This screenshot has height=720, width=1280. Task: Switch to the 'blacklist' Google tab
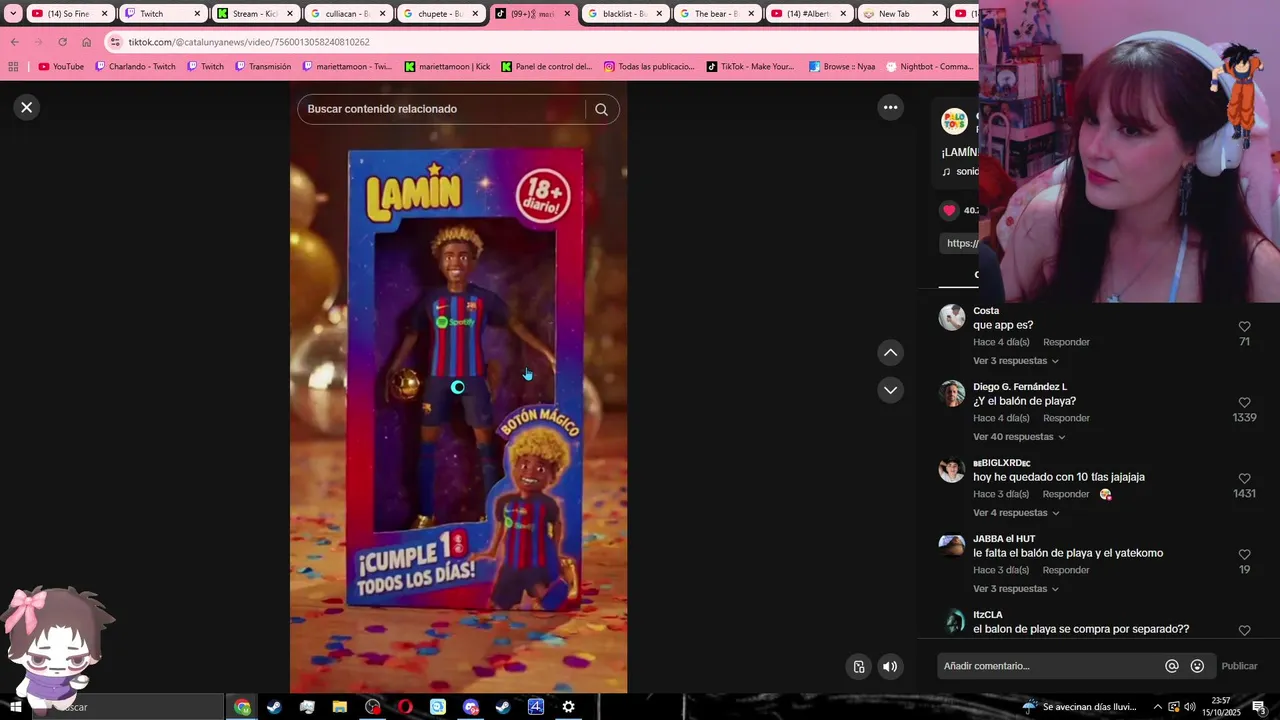[x=624, y=14]
